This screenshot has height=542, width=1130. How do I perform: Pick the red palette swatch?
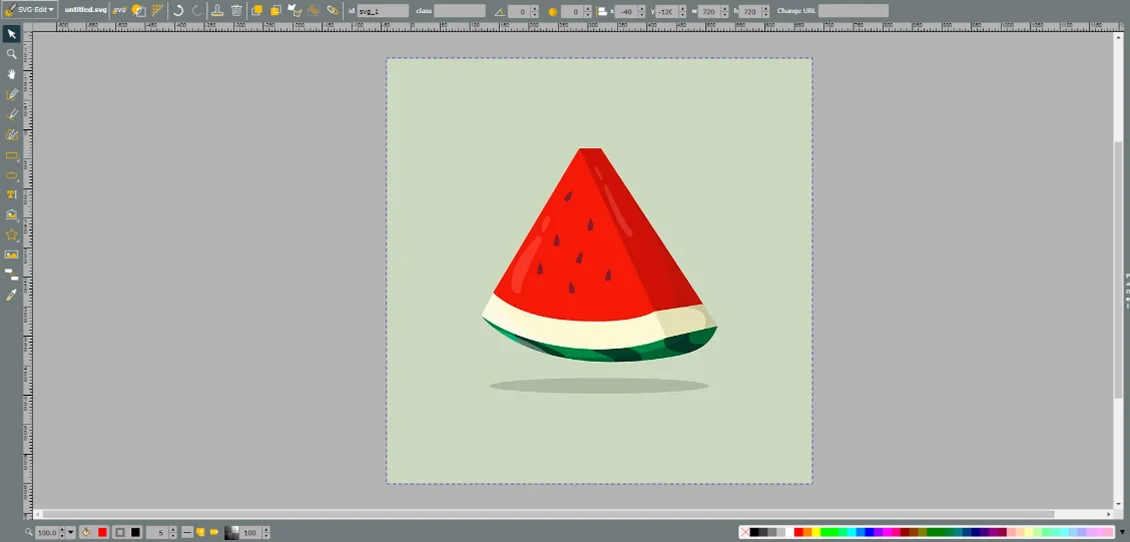tap(798, 533)
